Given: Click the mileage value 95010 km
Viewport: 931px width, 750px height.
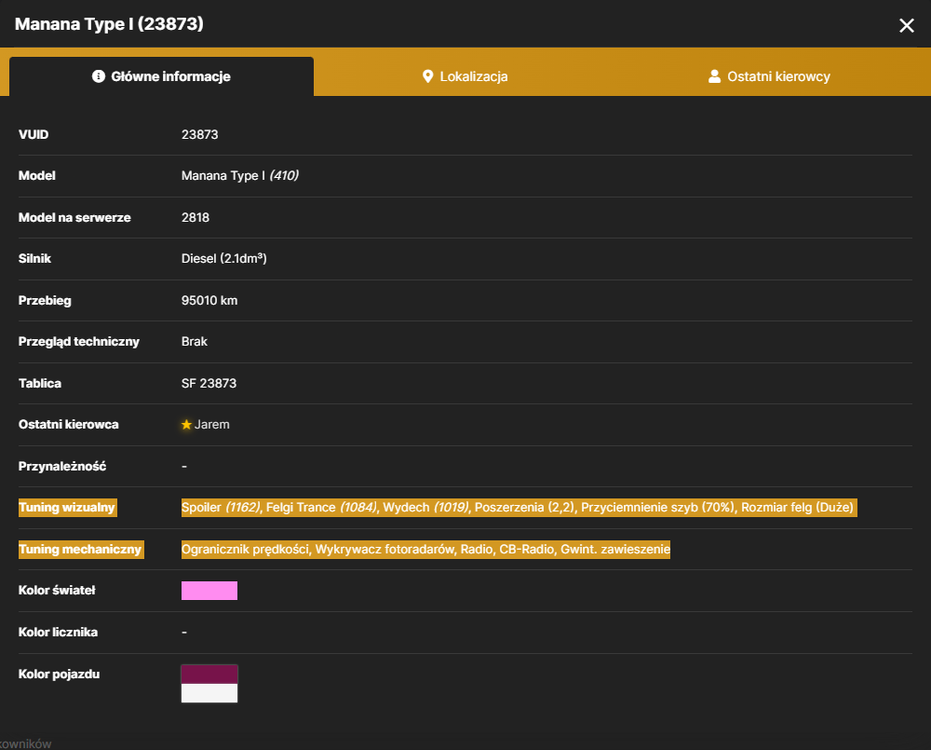Looking at the screenshot, I should (x=209, y=300).
